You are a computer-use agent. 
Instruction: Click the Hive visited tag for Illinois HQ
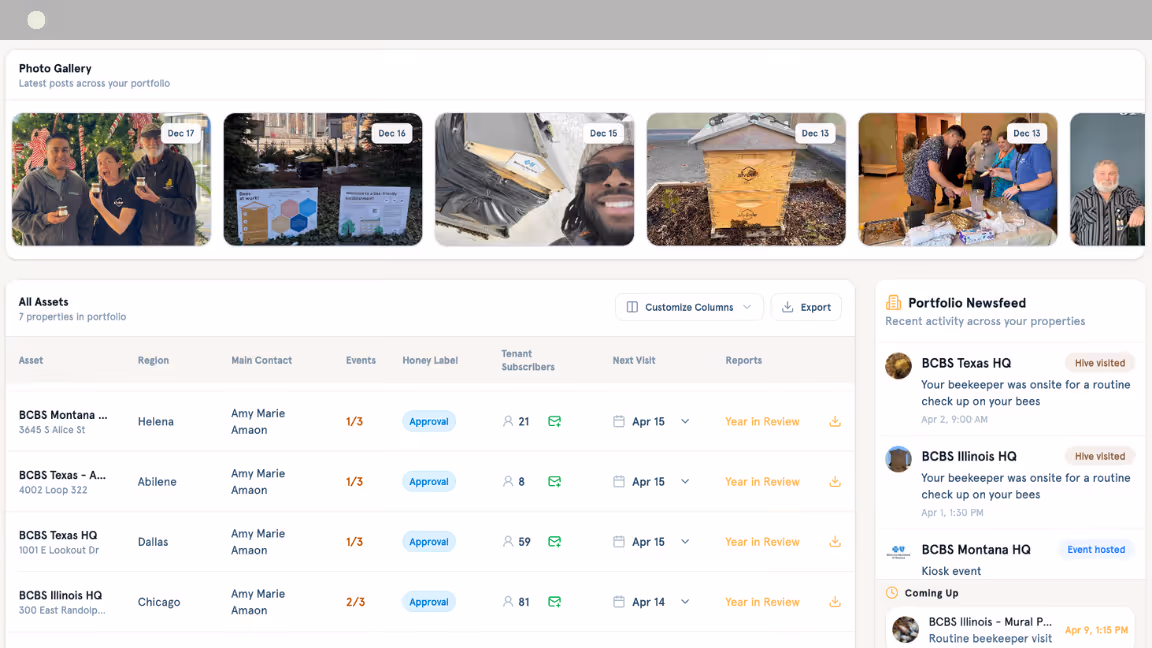1100,456
